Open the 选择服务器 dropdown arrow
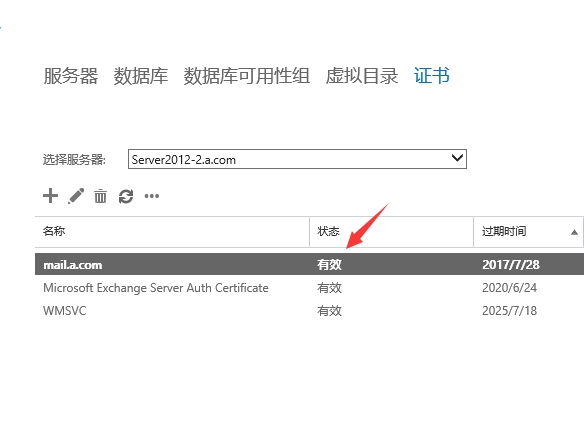 click(x=457, y=158)
